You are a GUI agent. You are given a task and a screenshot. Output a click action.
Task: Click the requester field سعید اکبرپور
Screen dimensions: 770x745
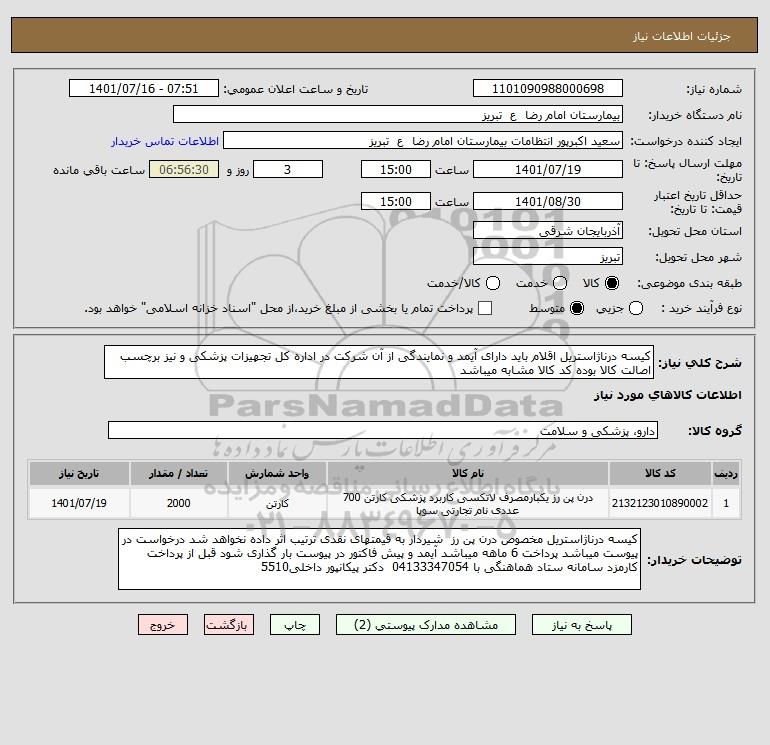pyautogui.click(x=423, y=141)
